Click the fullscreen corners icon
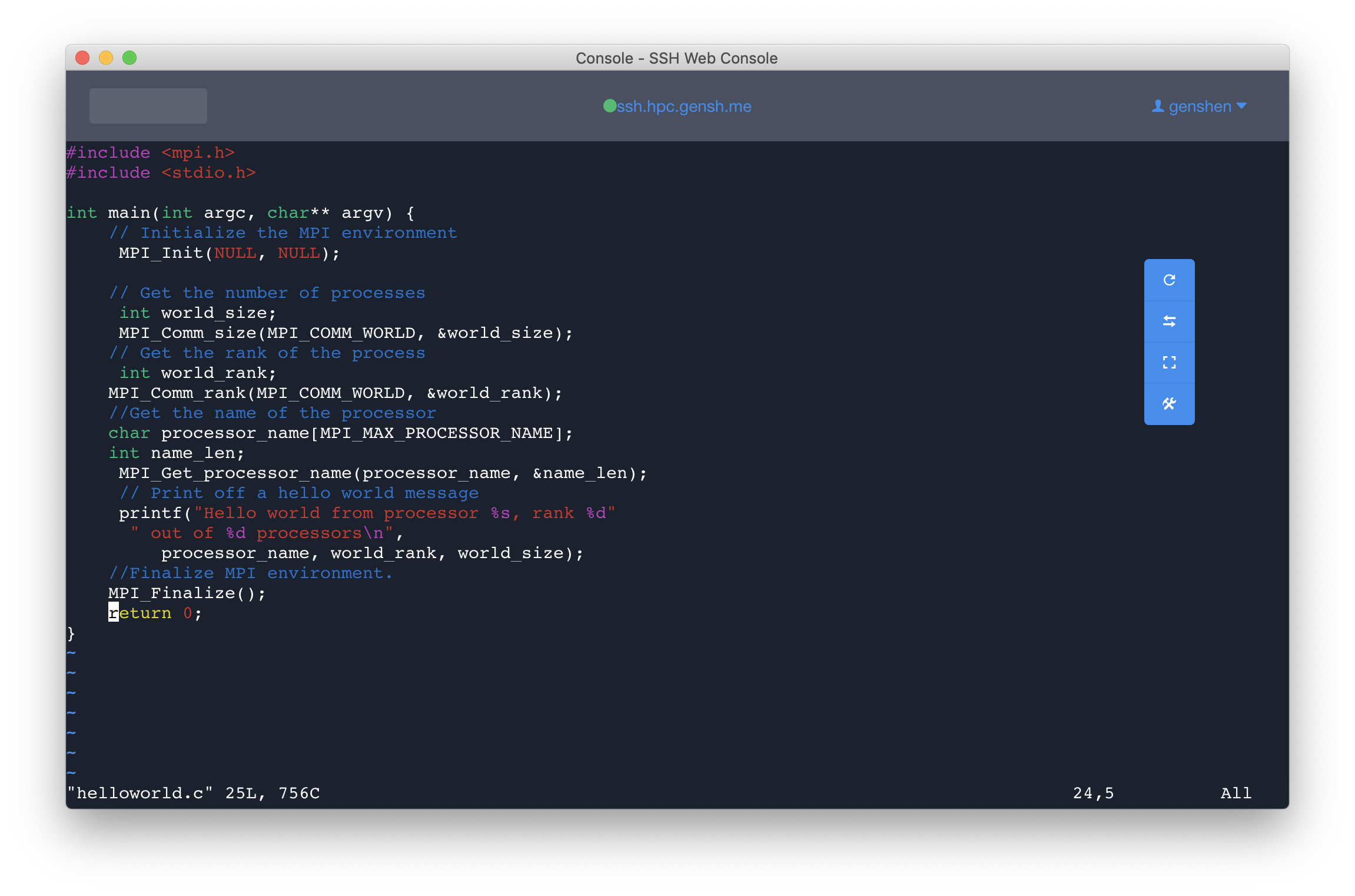Screen dimensions: 1355x896 [1169, 363]
